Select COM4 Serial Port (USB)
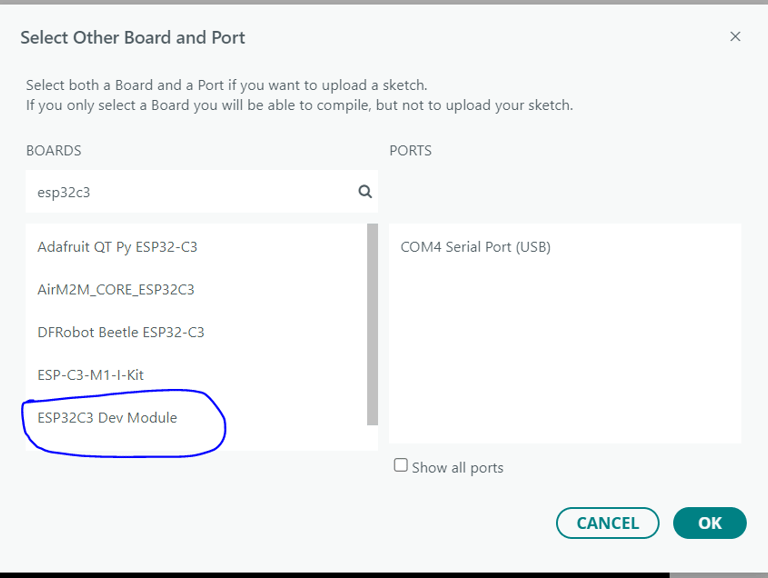Screen dimensions: 768x578 point(475,246)
